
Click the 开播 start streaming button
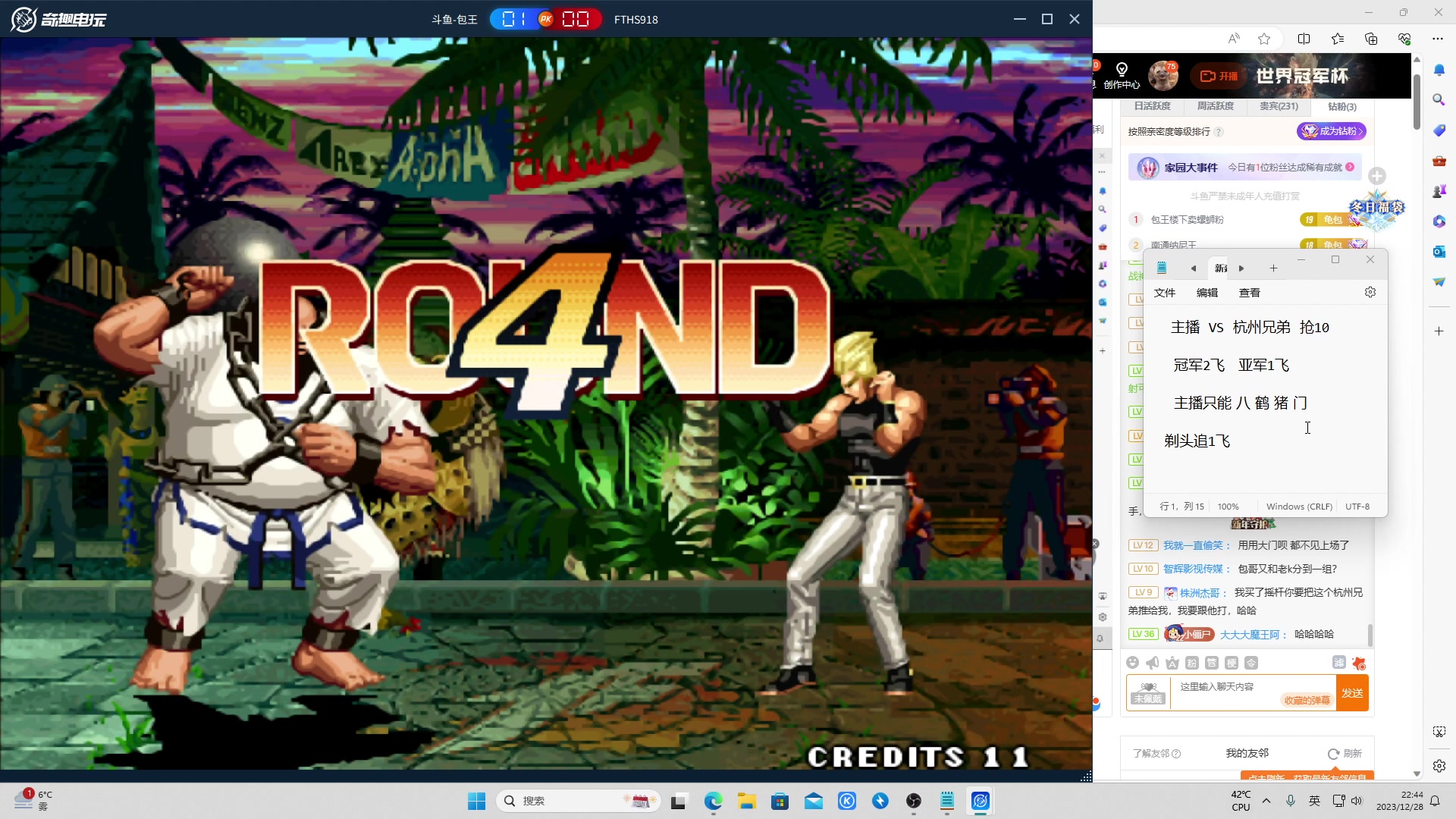click(1219, 76)
